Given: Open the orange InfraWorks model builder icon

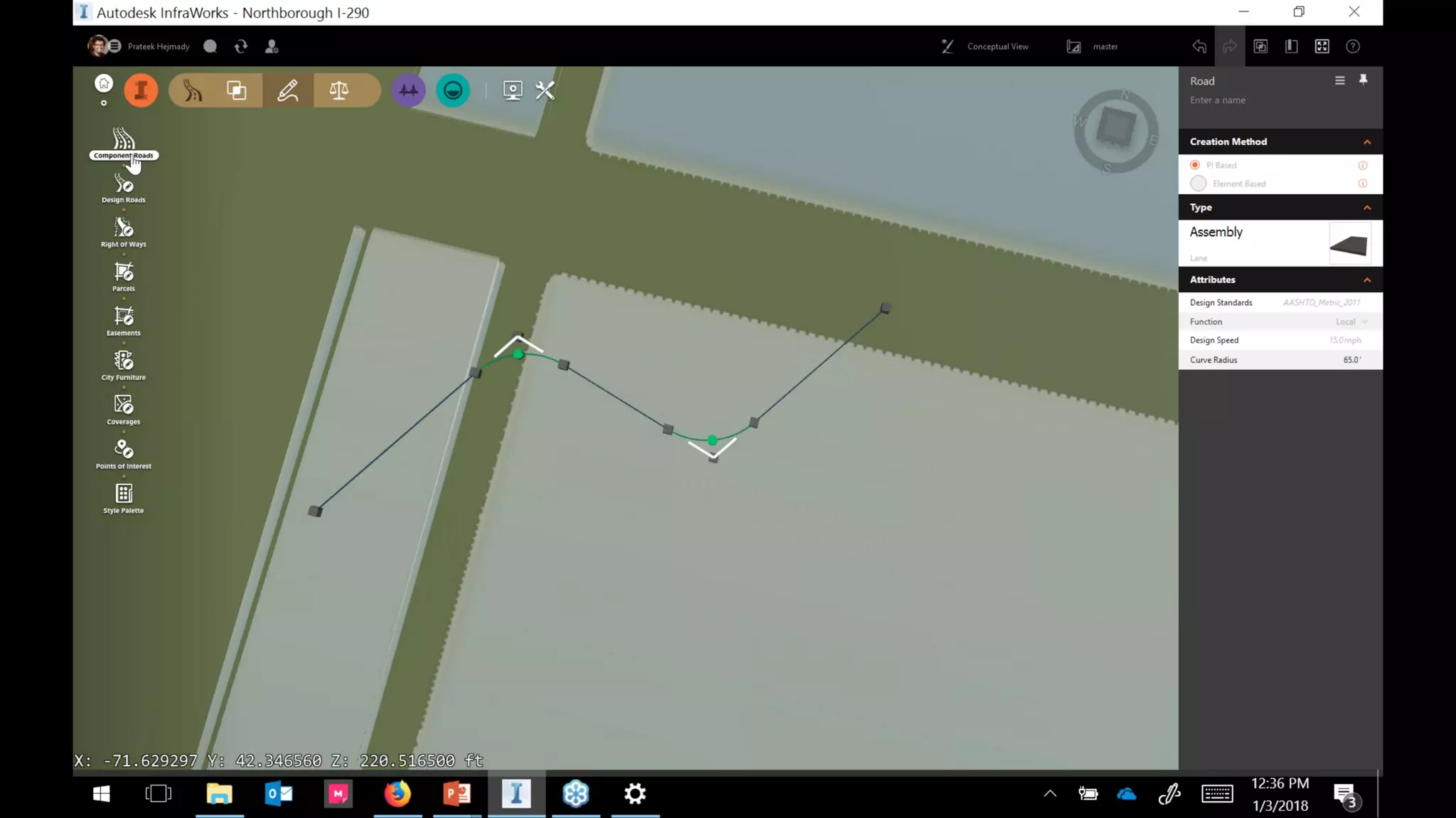Looking at the screenshot, I should tap(141, 90).
